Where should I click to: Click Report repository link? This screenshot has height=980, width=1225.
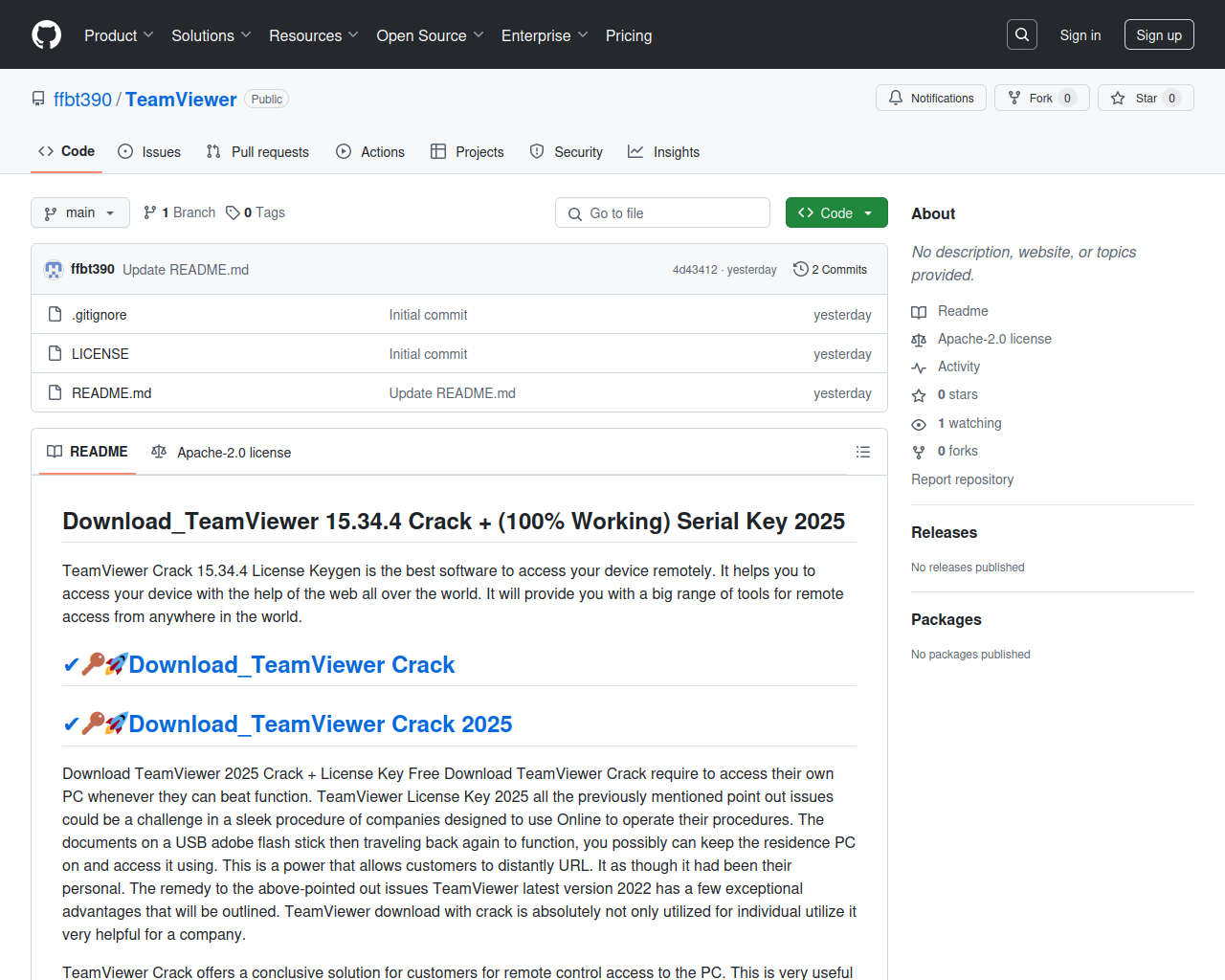pyautogui.click(x=962, y=479)
